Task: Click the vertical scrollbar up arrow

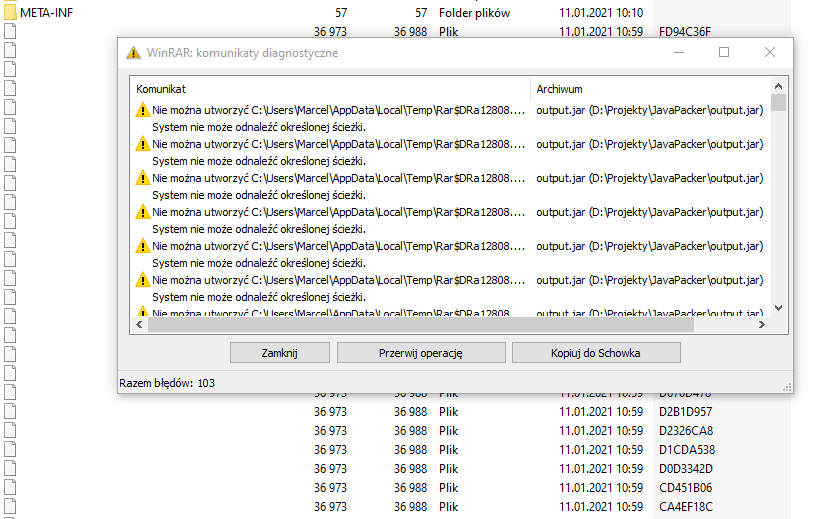Action: 778,86
